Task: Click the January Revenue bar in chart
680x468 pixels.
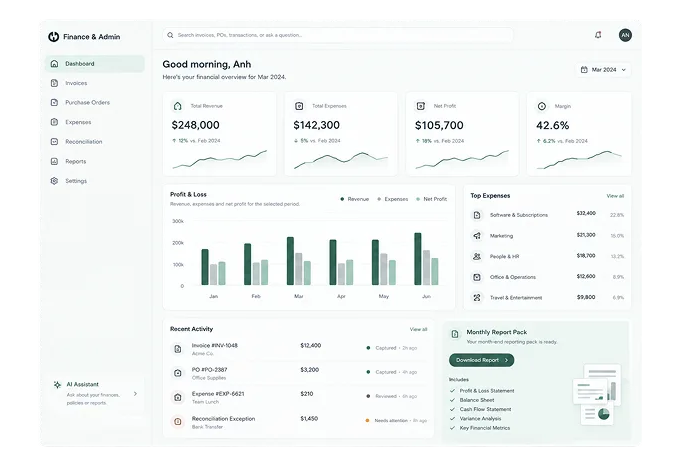Action: (x=205, y=267)
